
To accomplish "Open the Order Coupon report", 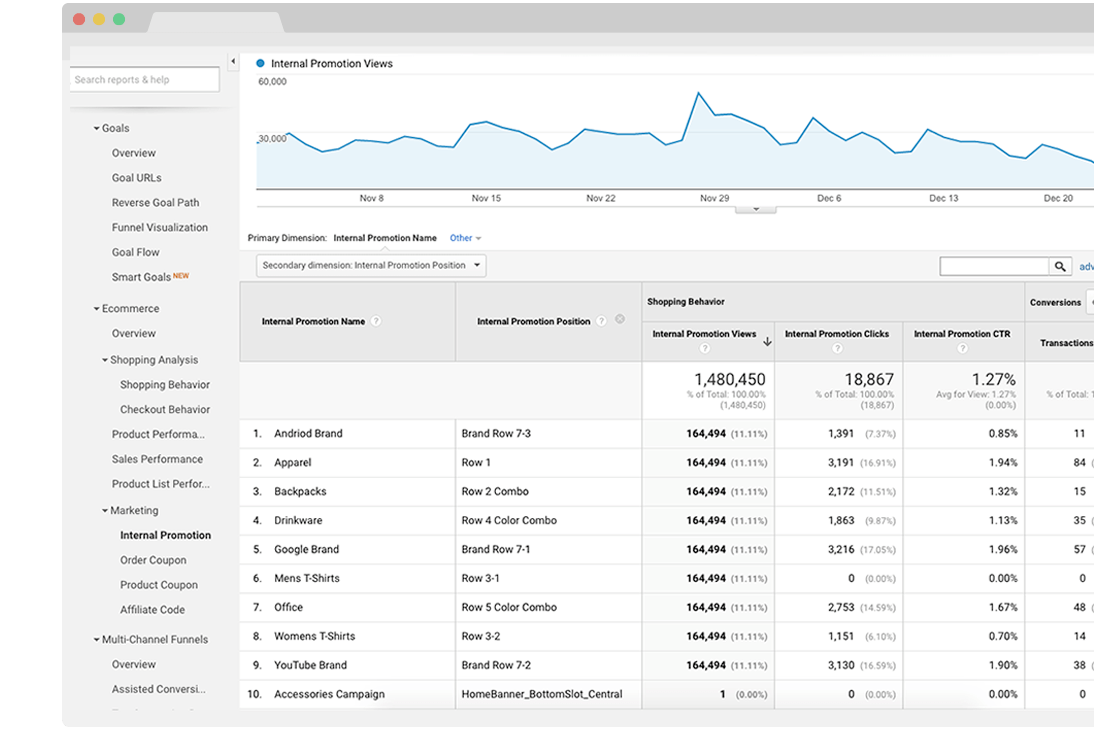I will [153, 560].
